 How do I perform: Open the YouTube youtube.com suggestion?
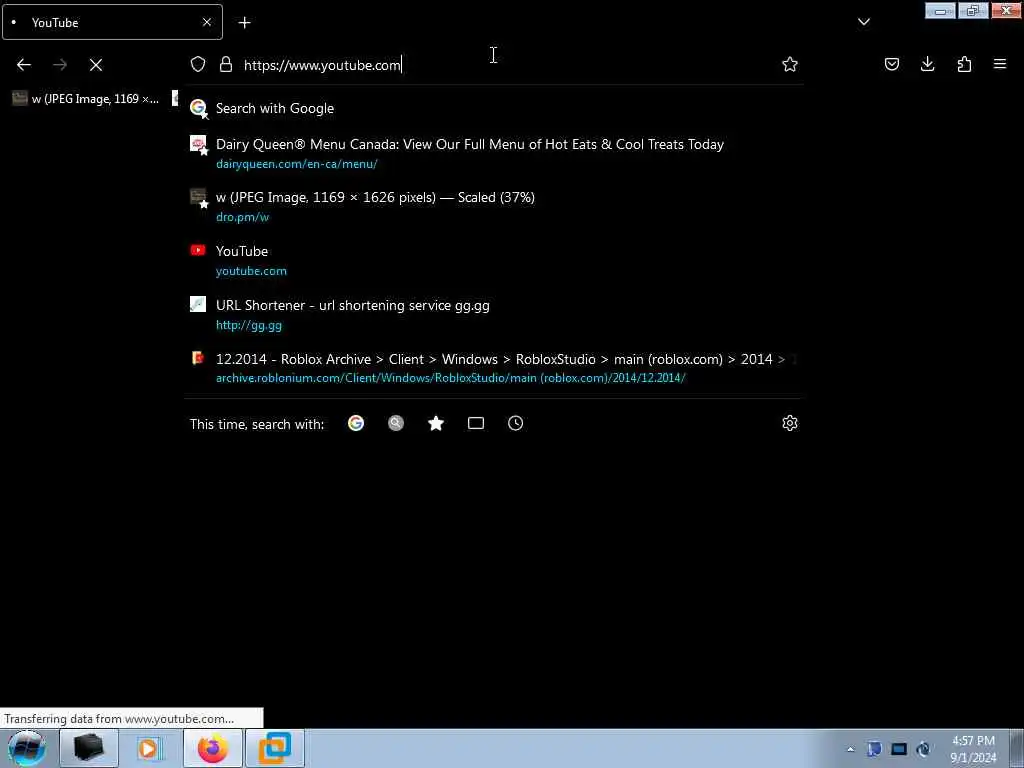tap(493, 260)
